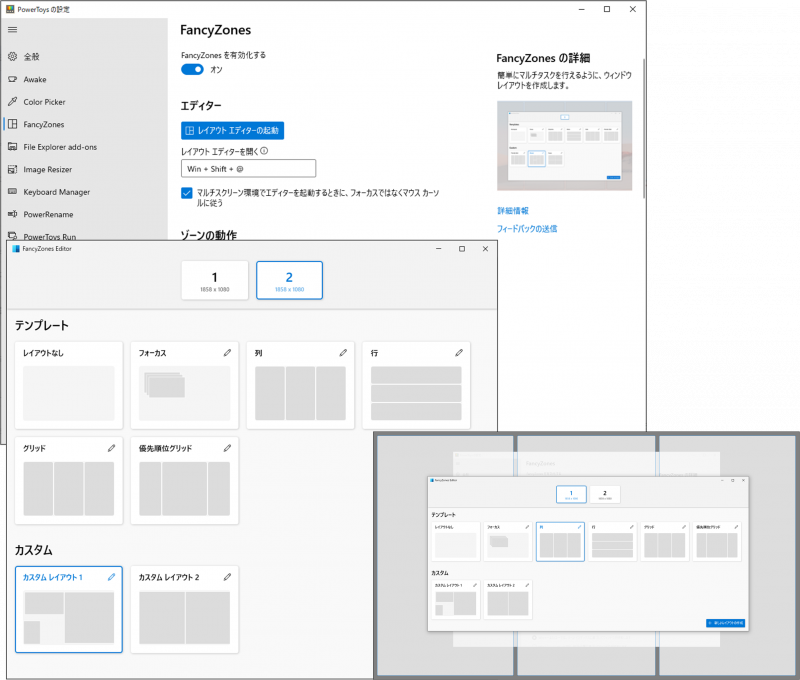Choose the レイアウトなし card in the small editor
Screen dimensions: 800x680
click(x=456, y=541)
